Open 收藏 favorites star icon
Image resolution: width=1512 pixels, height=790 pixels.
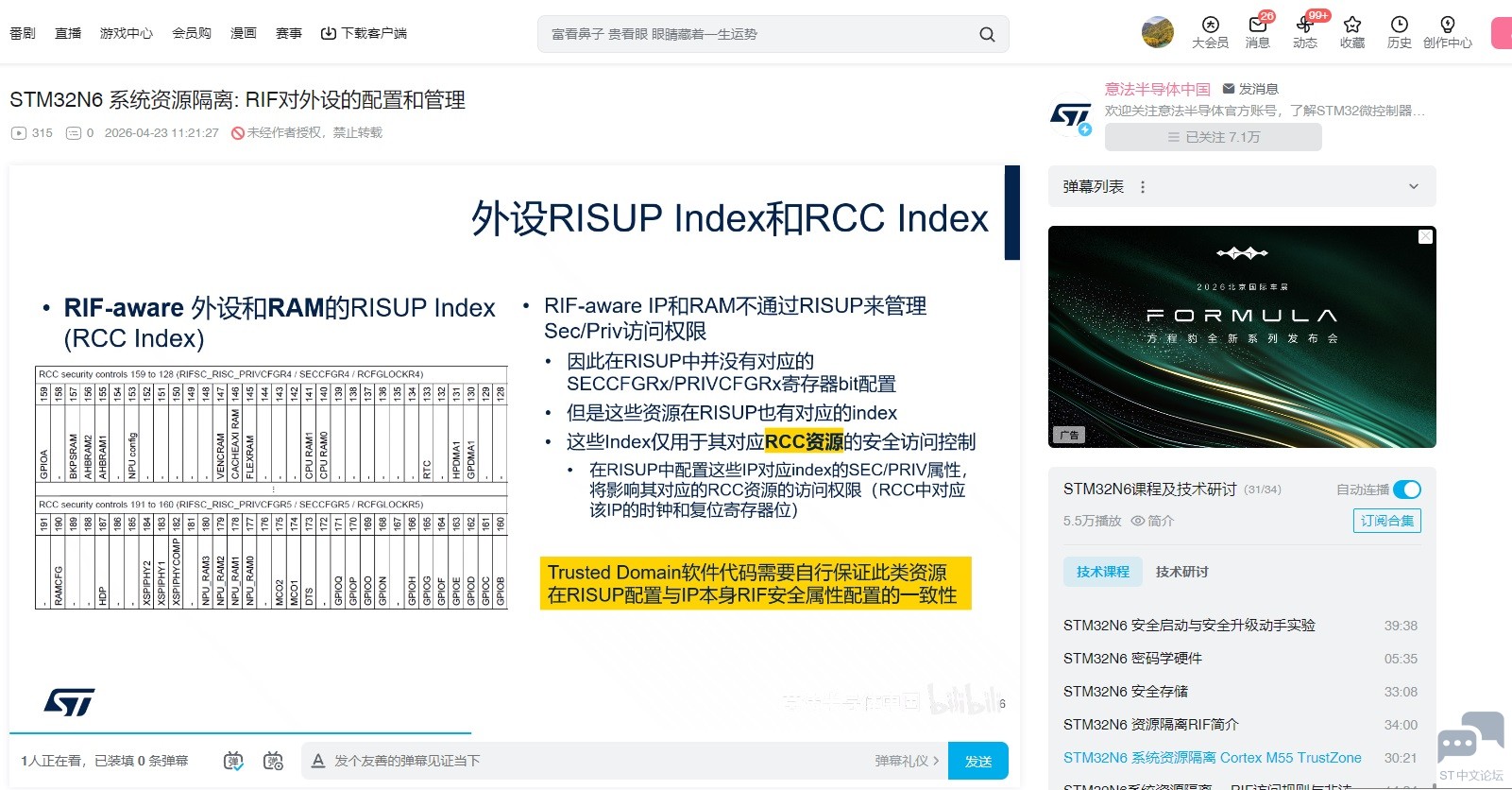[x=1351, y=32]
